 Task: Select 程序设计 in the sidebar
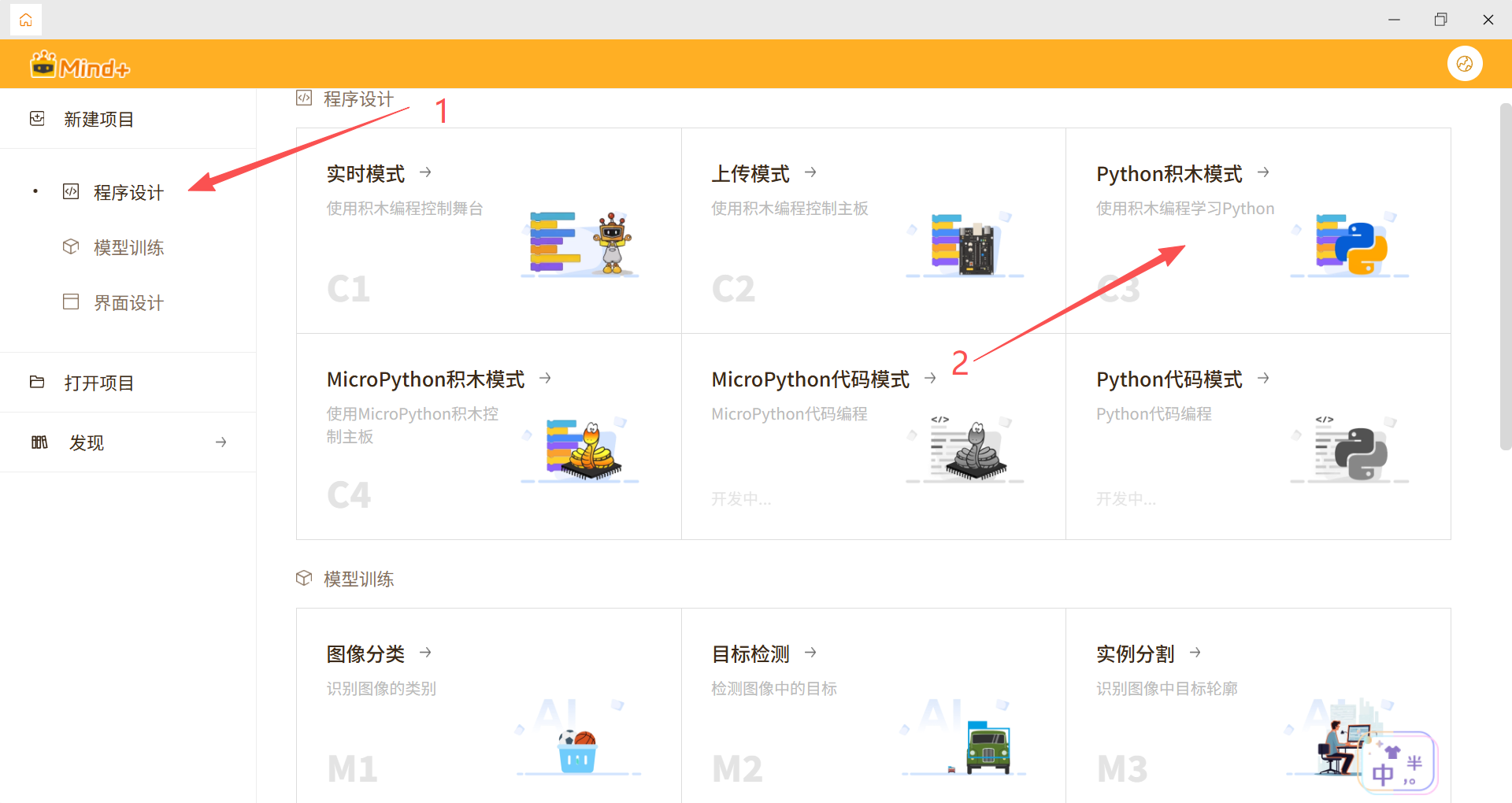[x=128, y=193]
